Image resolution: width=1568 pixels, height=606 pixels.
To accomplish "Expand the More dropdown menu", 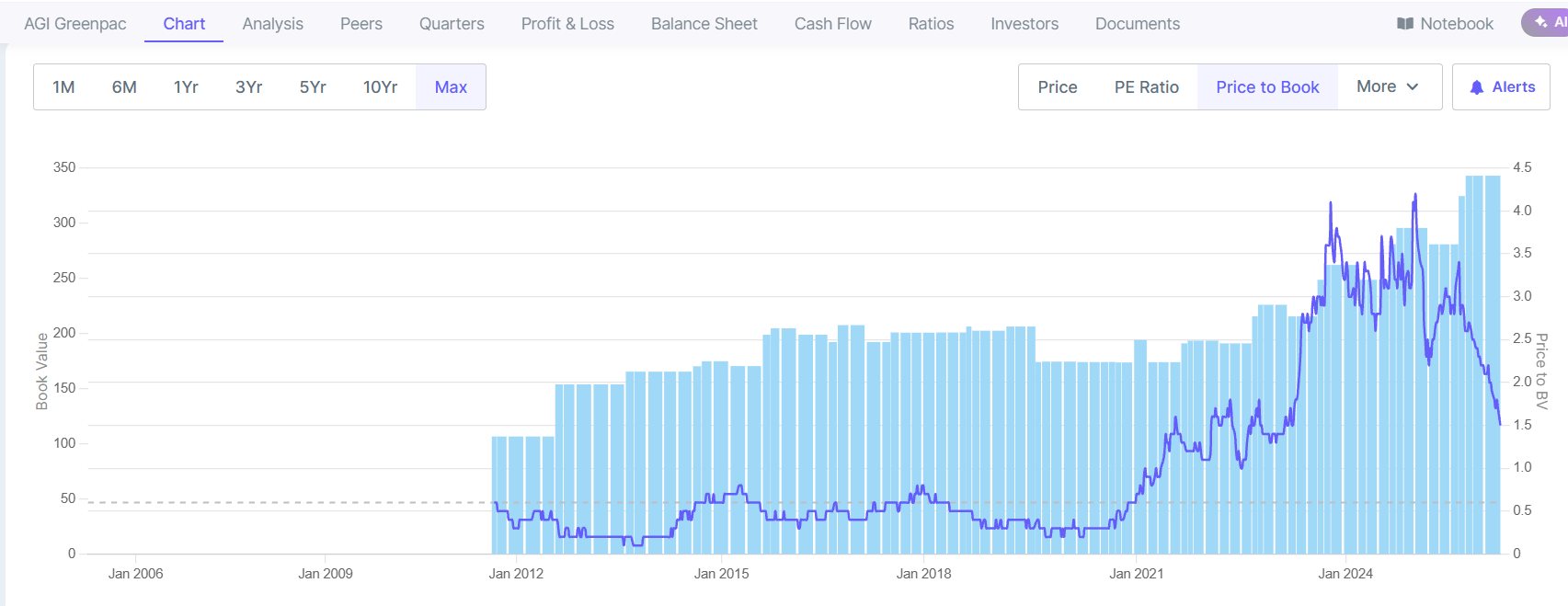I will pyautogui.click(x=1388, y=86).
